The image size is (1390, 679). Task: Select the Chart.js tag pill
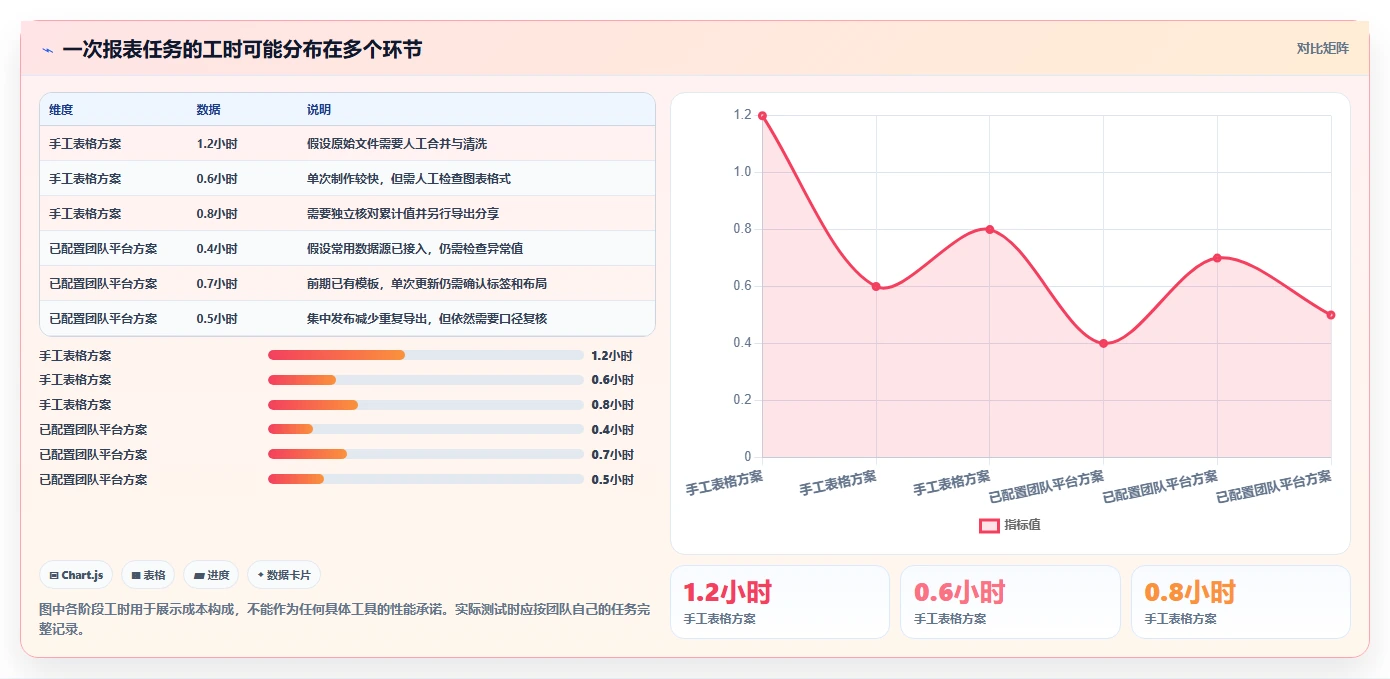pyautogui.click(x=77, y=575)
